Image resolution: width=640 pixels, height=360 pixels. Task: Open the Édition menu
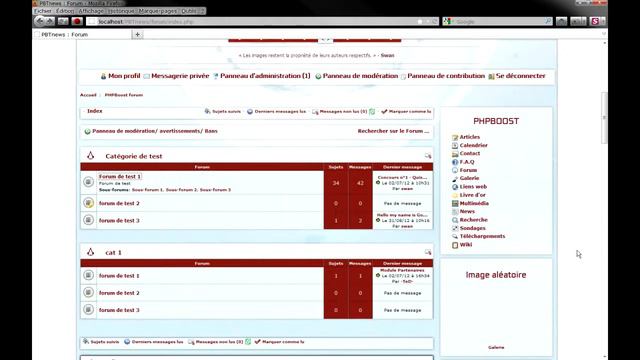point(65,11)
